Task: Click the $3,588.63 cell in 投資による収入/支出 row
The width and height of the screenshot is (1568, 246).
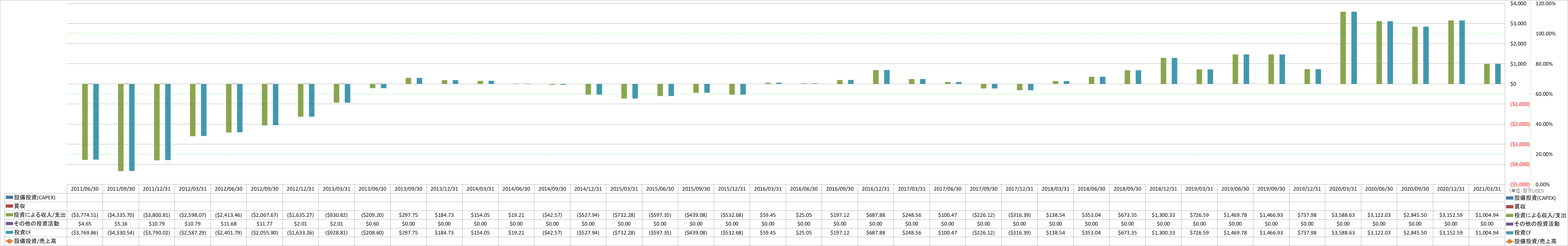Action: pyautogui.click(x=1343, y=215)
